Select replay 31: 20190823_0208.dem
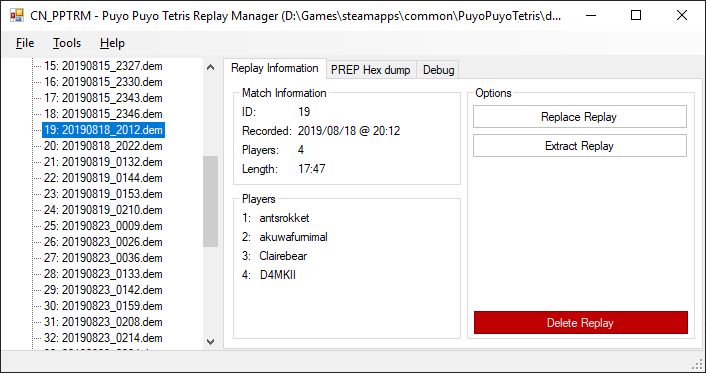 pyautogui.click(x=103, y=322)
